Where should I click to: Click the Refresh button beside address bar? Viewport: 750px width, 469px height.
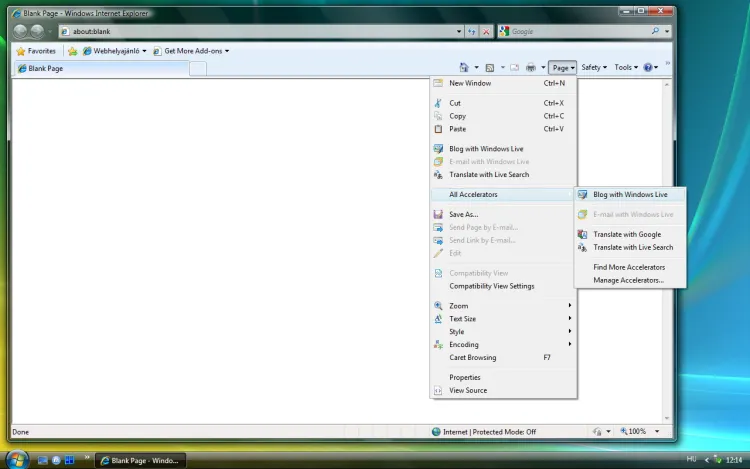pyautogui.click(x=471, y=31)
